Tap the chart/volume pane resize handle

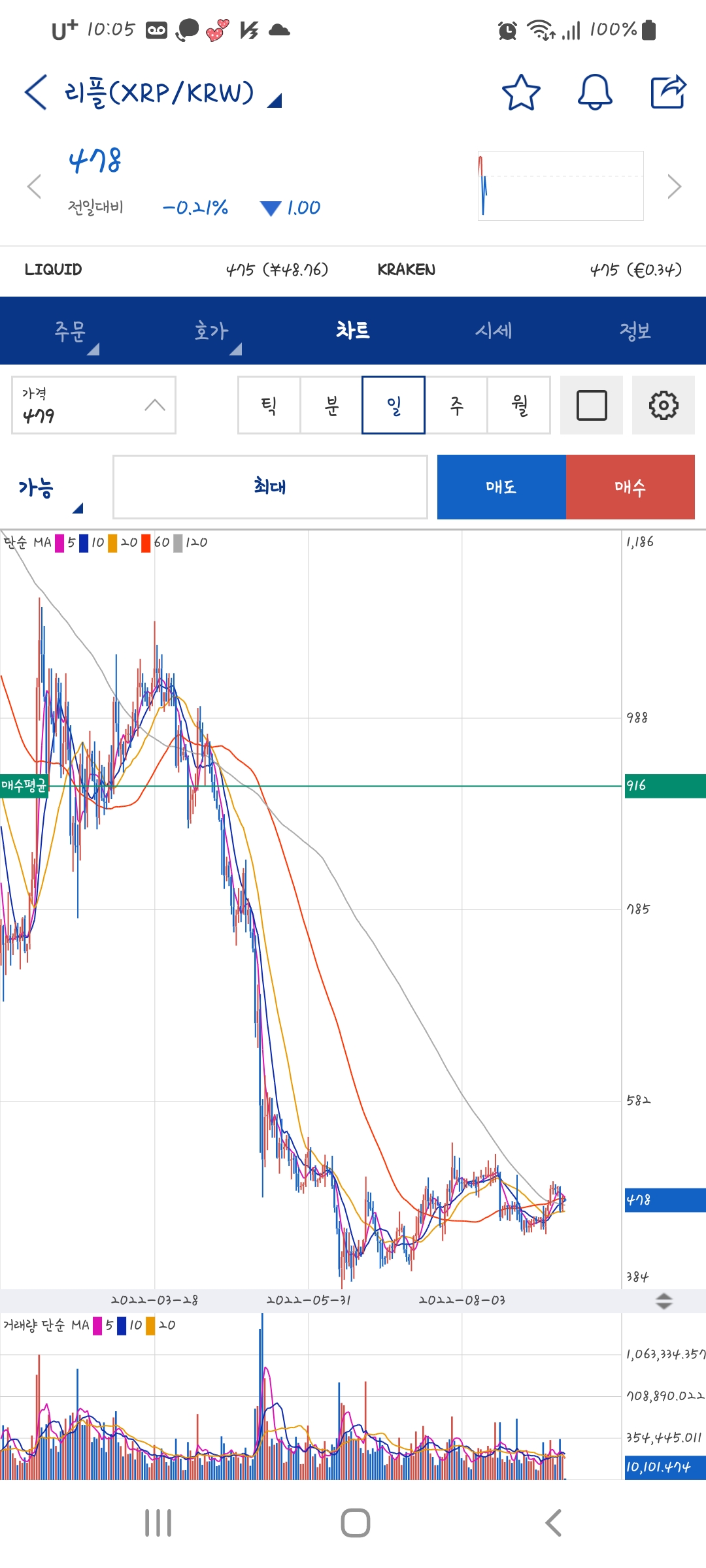click(x=664, y=1301)
